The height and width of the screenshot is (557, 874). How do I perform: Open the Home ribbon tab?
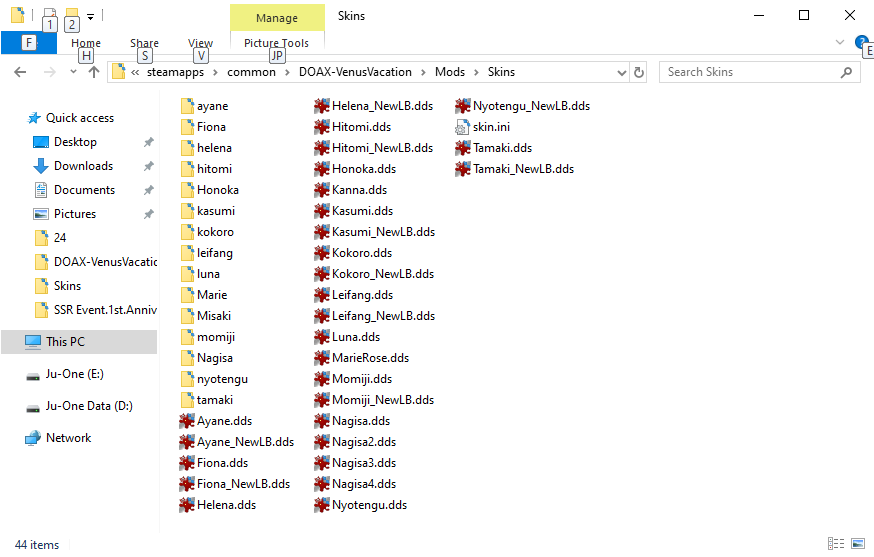tap(86, 43)
